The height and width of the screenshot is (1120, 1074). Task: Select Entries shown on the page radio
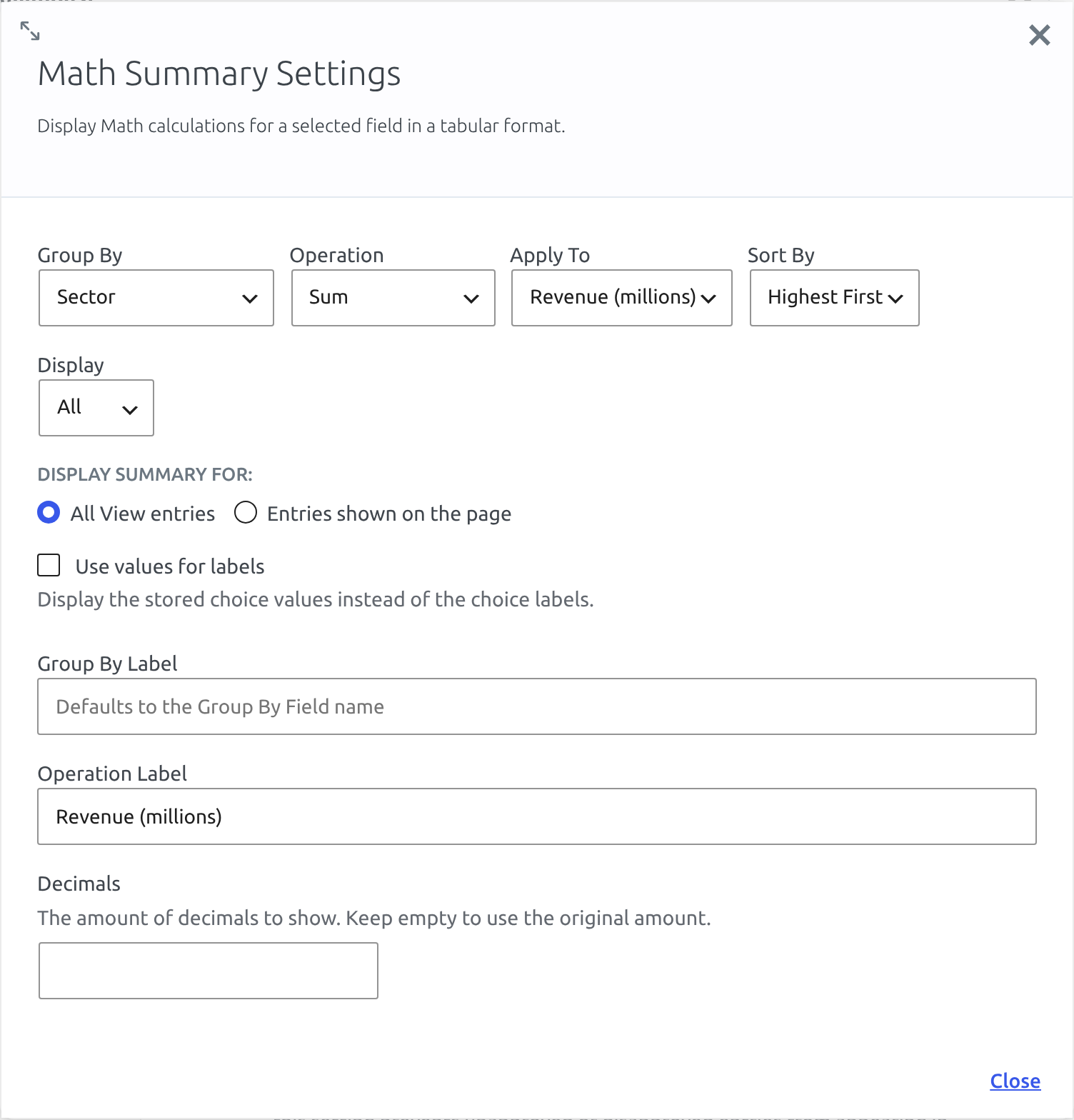(246, 513)
